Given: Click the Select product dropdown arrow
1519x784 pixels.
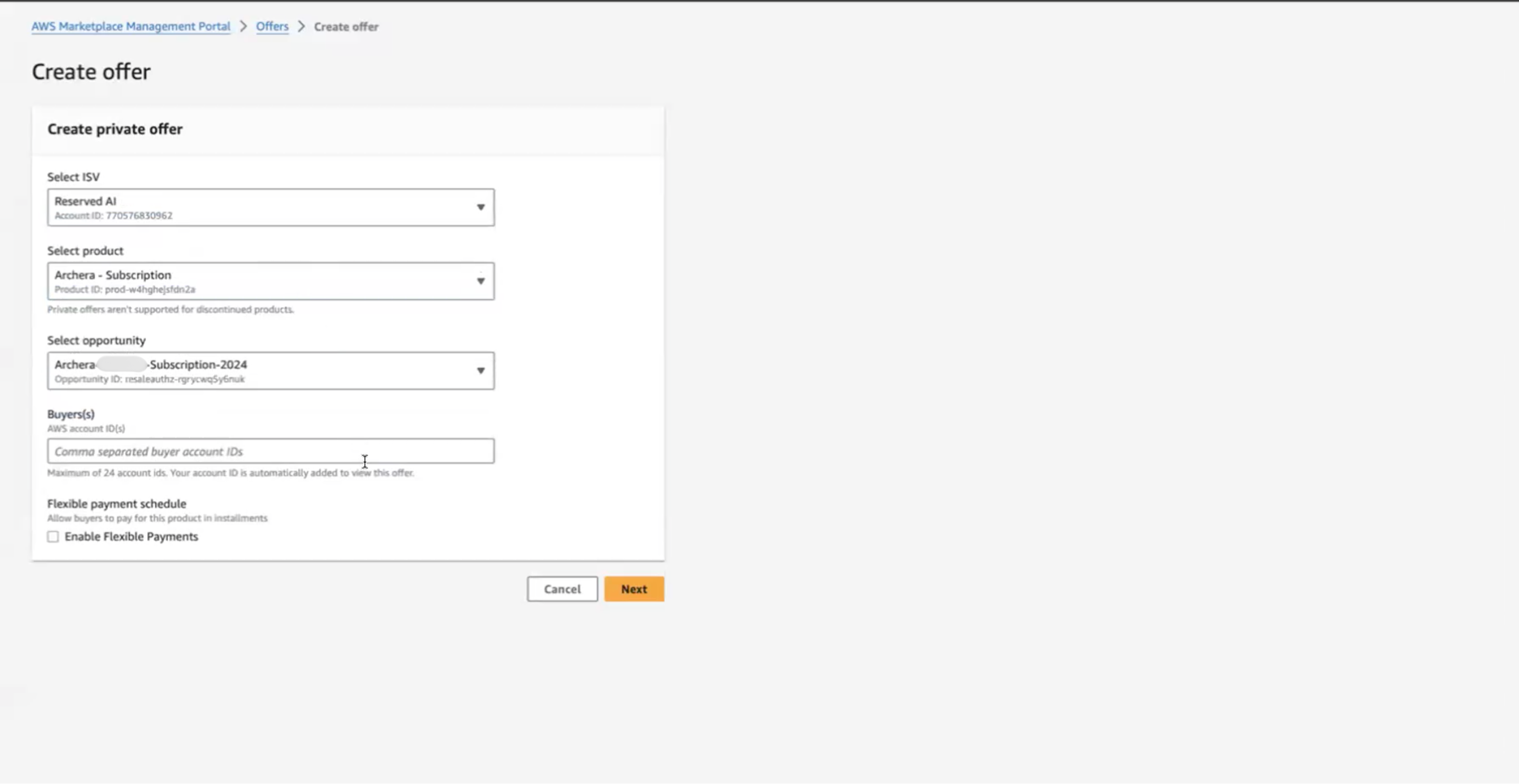Looking at the screenshot, I should click(481, 281).
